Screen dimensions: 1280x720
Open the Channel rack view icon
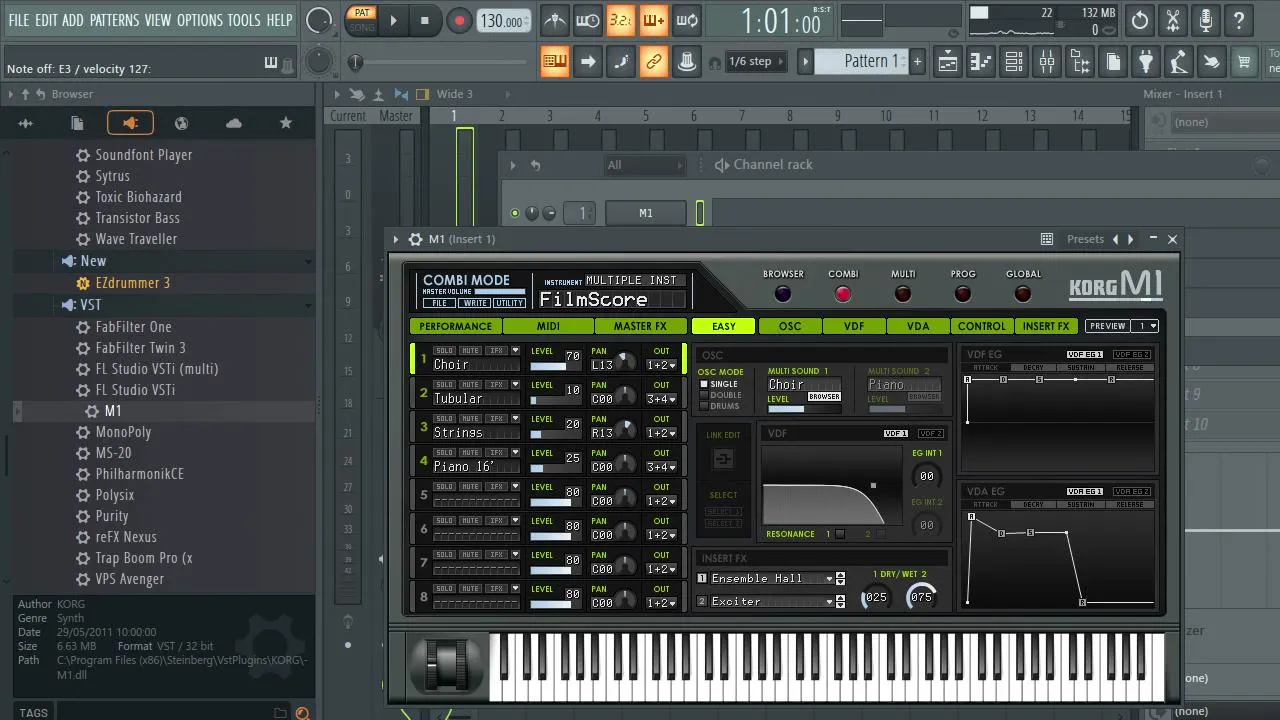[1014, 62]
